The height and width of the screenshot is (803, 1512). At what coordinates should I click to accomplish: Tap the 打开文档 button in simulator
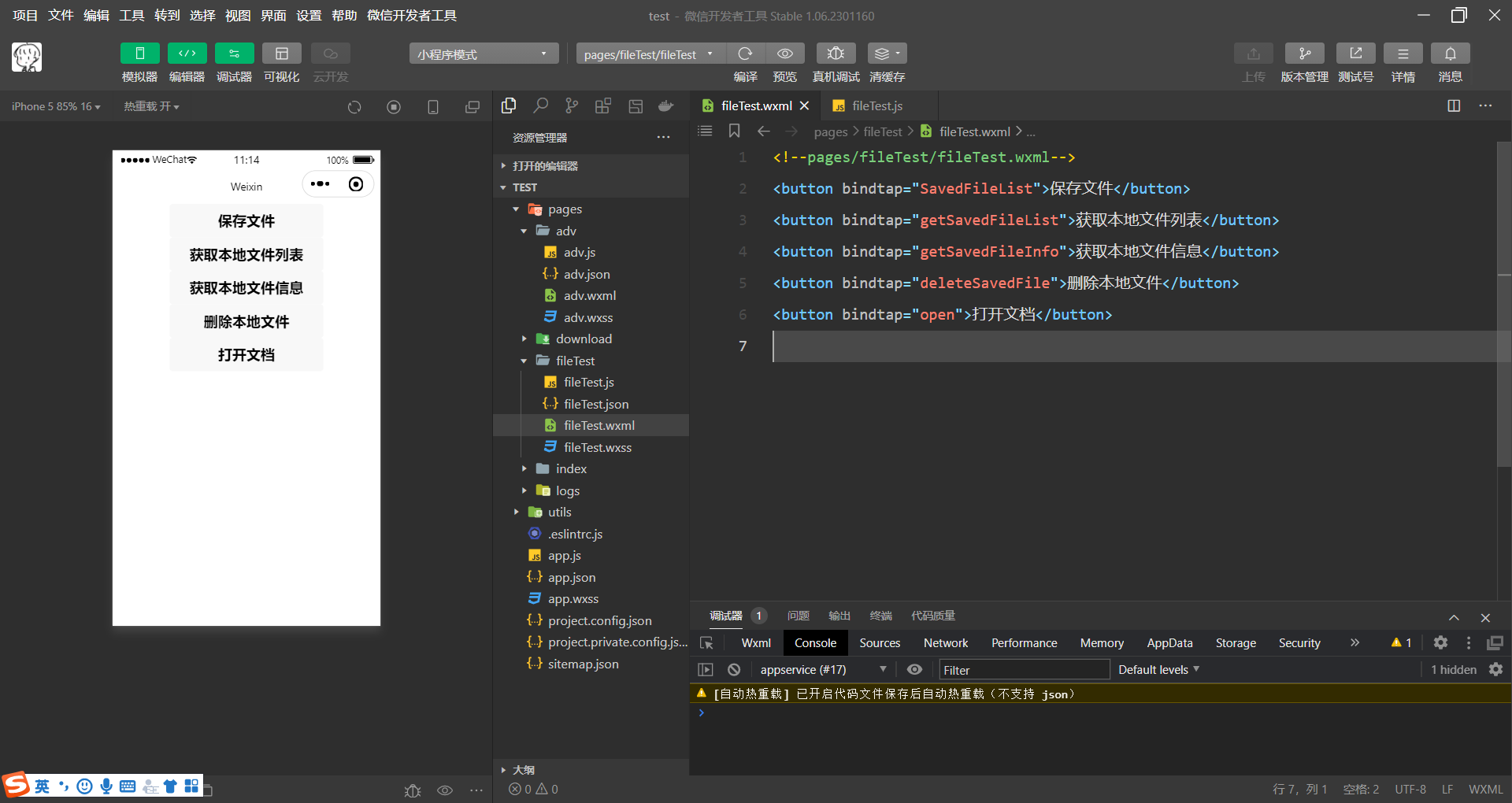tap(246, 355)
